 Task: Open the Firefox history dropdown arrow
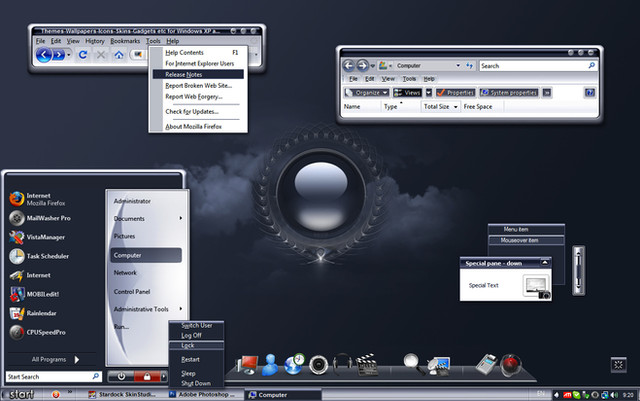69,55
